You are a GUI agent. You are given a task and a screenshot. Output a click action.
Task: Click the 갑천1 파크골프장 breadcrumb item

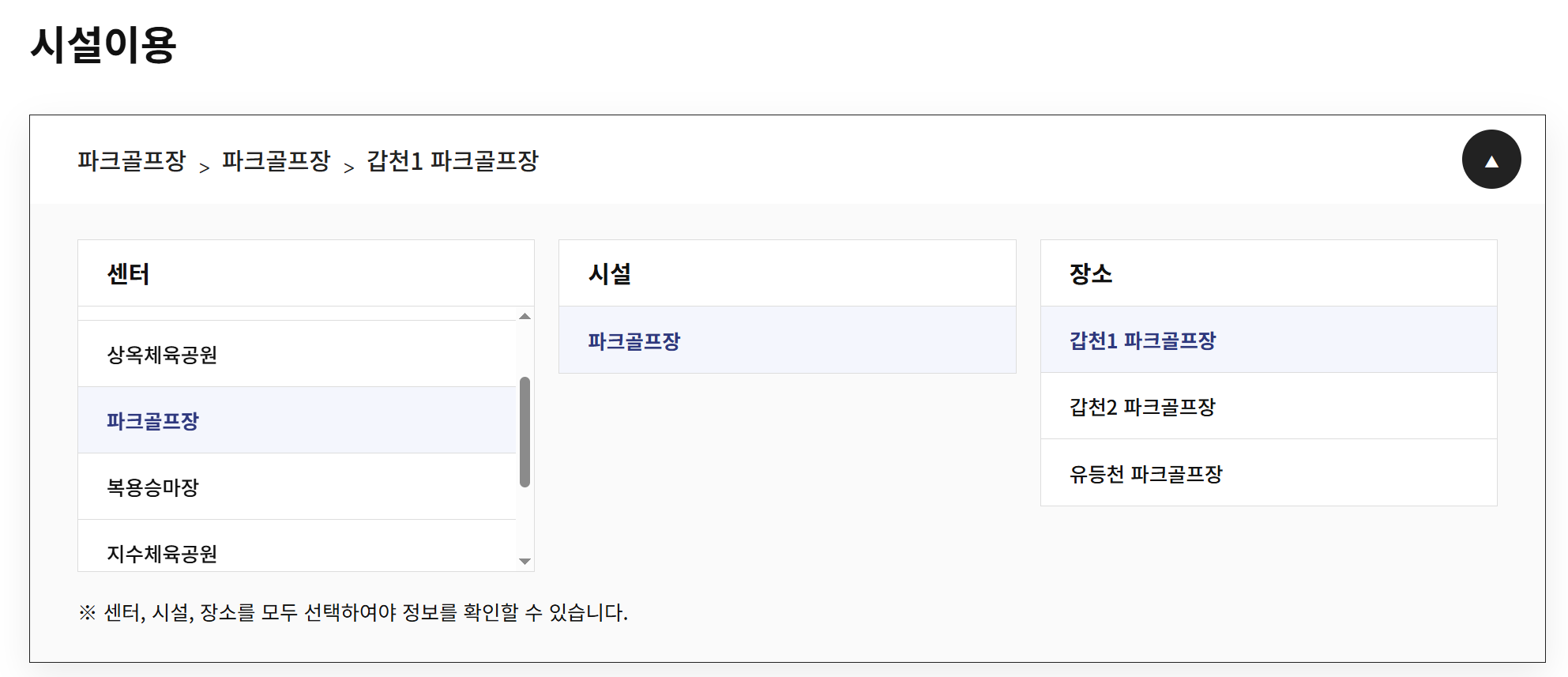(453, 160)
